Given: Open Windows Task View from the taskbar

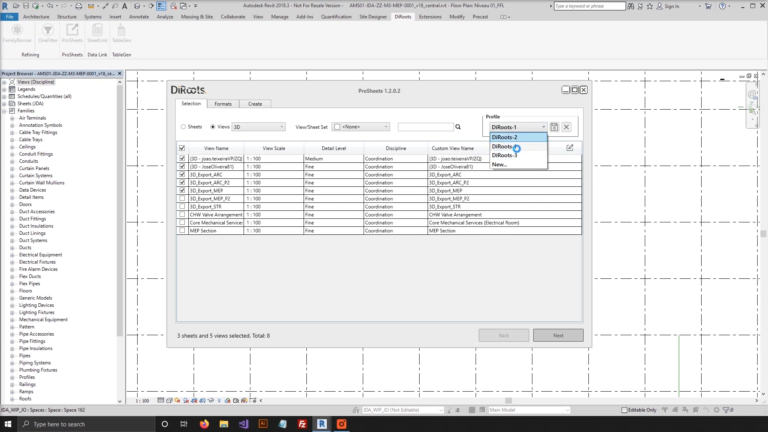Looking at the screenshot, I should [184, 424].
